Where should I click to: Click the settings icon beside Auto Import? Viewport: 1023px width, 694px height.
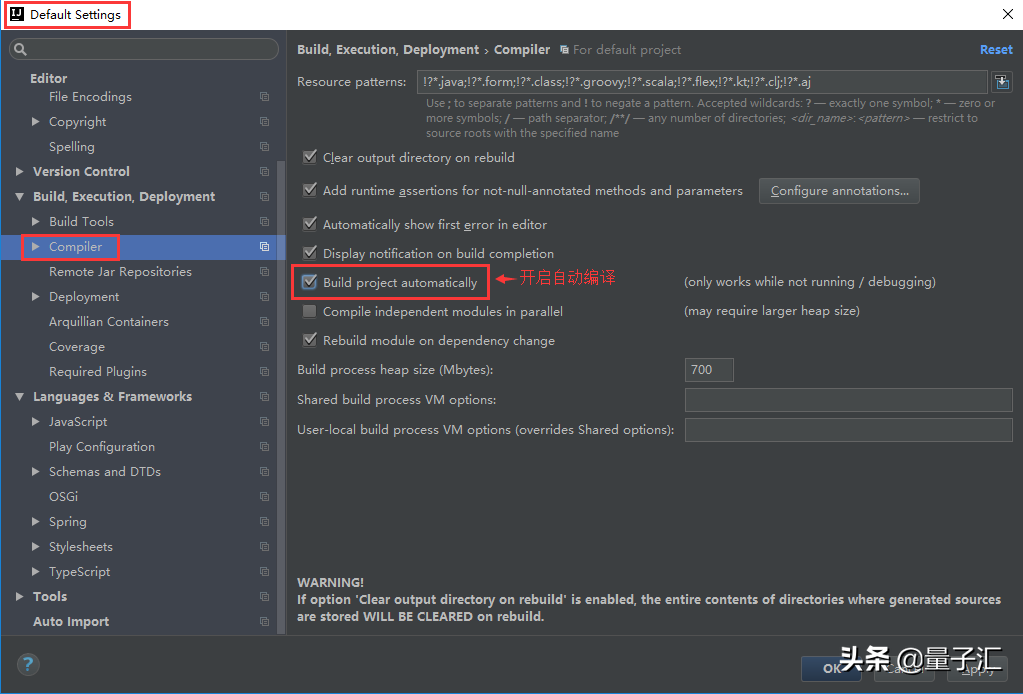[x=263, y=621]
